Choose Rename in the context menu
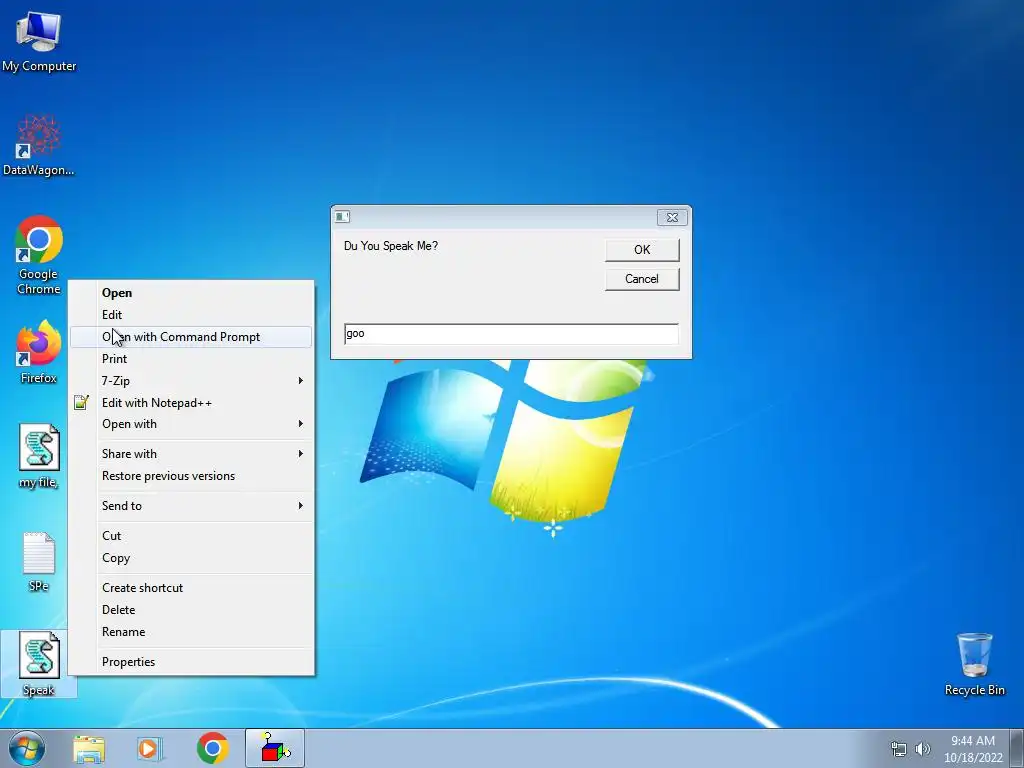Screen dimensions: 1024x768 (191, 632)
